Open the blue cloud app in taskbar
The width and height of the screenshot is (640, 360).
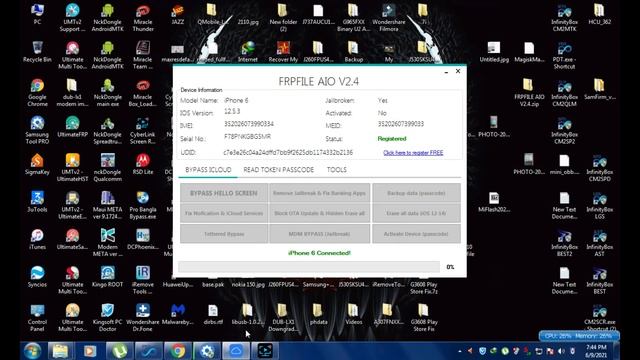pos(236,351)
